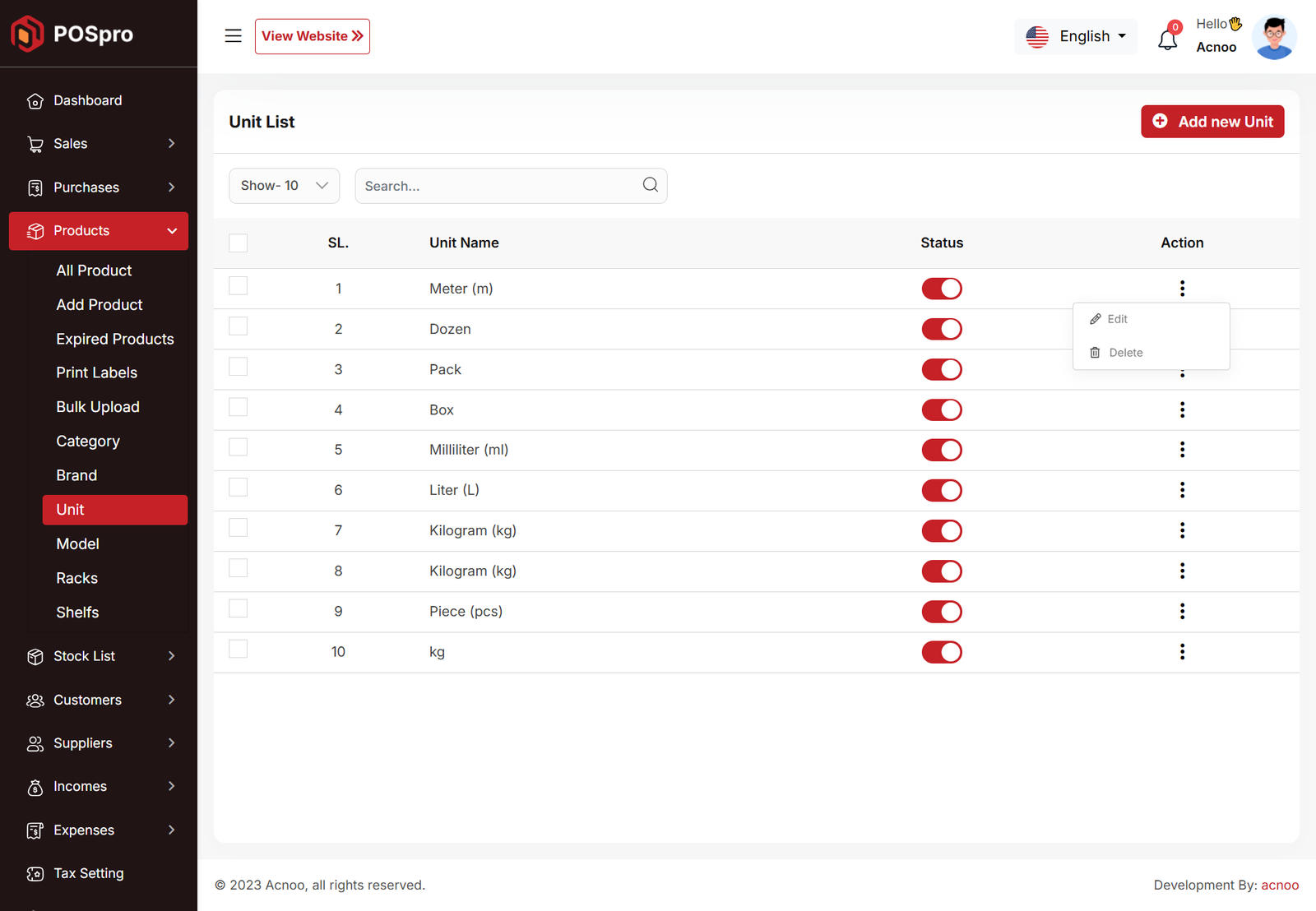This screenshot has width=1316, height=911.
Task: Open the English language dropdown
Action: [1075, 36]
